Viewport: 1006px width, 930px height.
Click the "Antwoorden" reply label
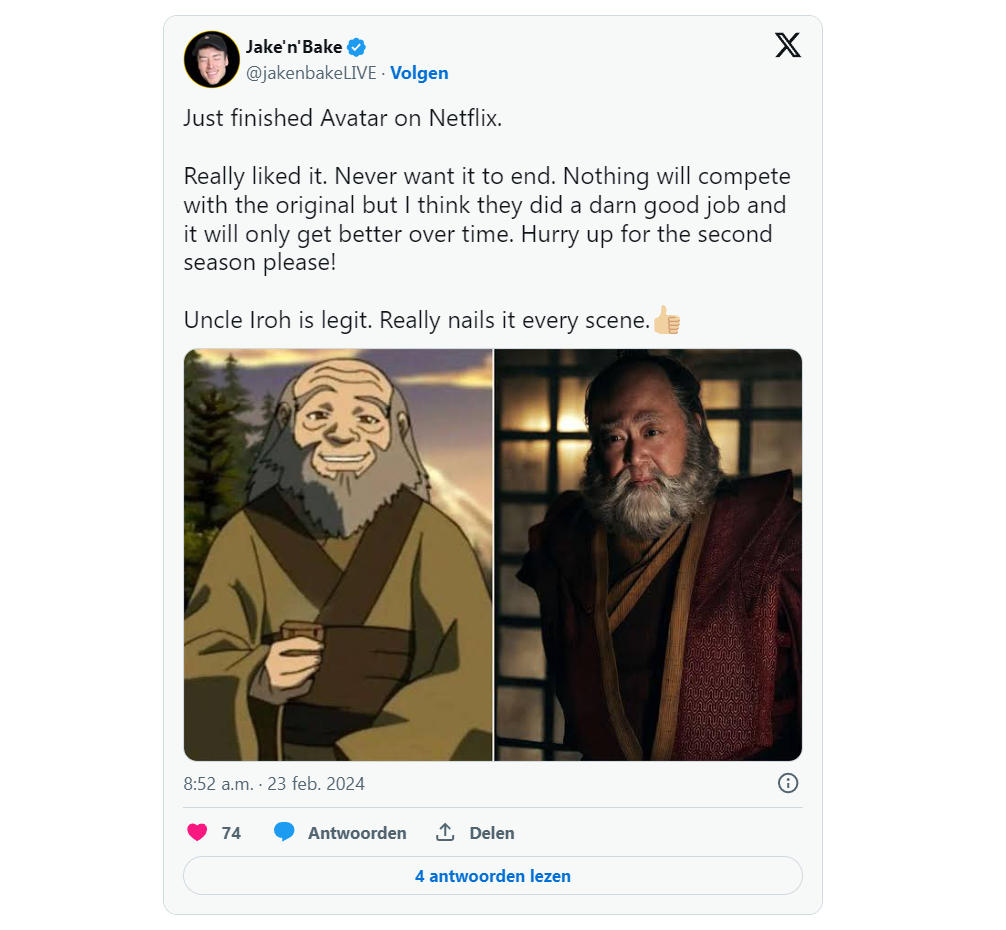click(x=357, y=833)
